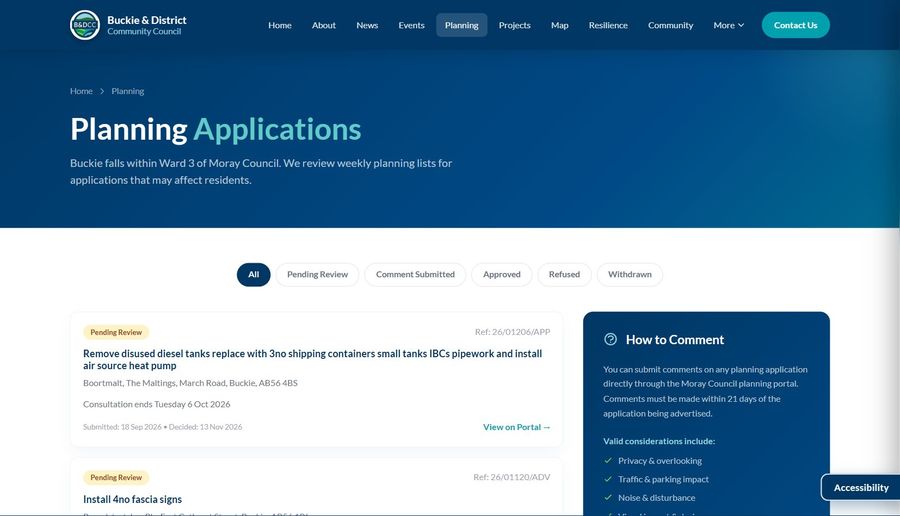Click Pending Review badge on Ref 26/01206/APP
This screenshot has height=516, width=900.
116,332
